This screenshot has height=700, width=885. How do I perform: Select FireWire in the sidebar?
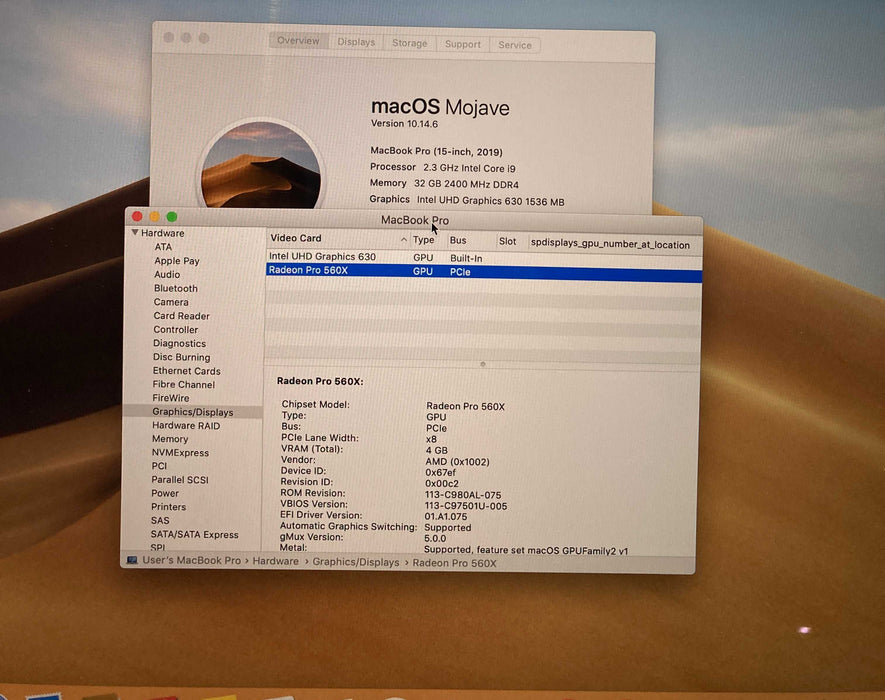tap(170, 398)
